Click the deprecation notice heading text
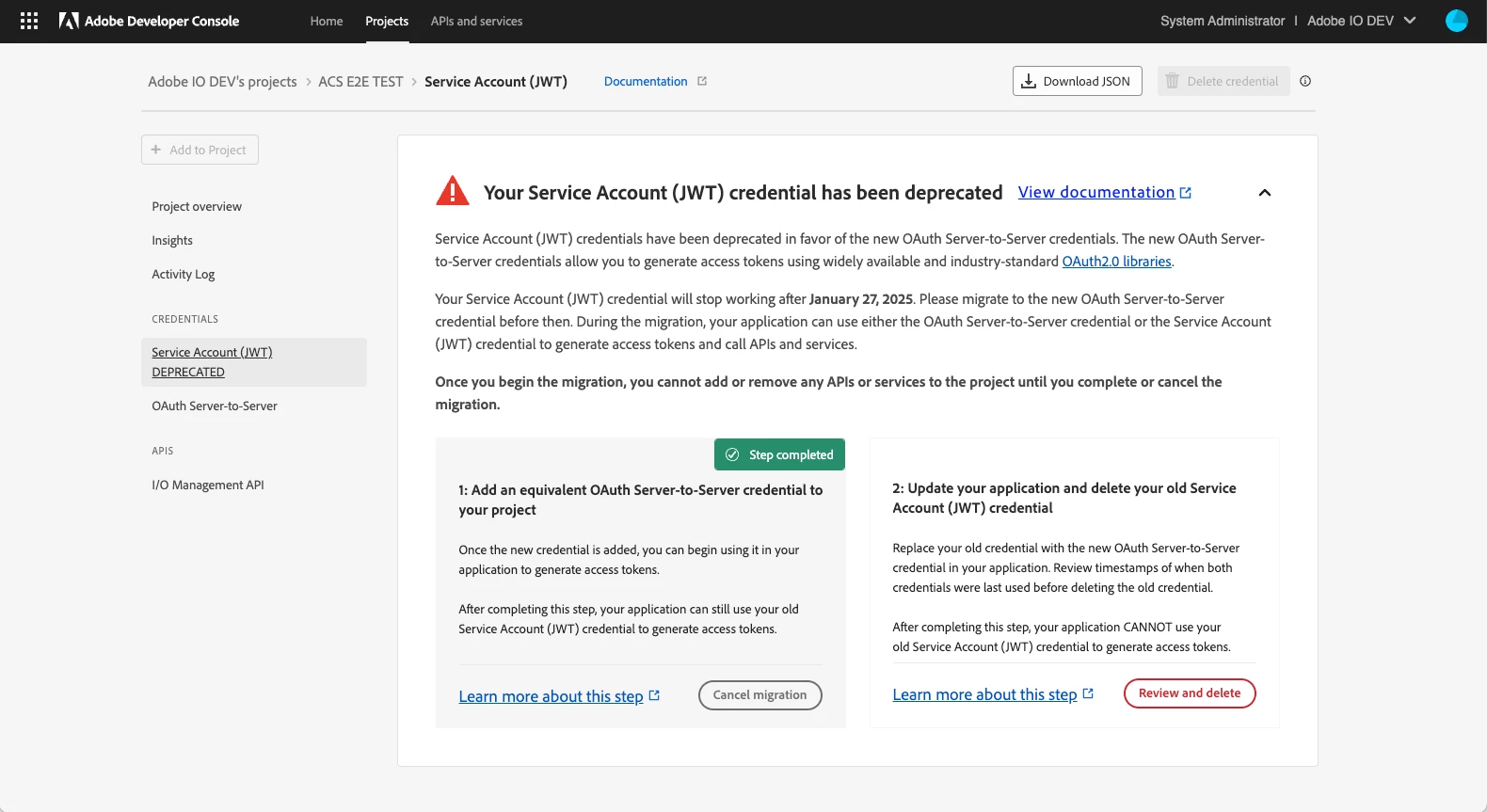1487x812 pixels. pos(743,193)
